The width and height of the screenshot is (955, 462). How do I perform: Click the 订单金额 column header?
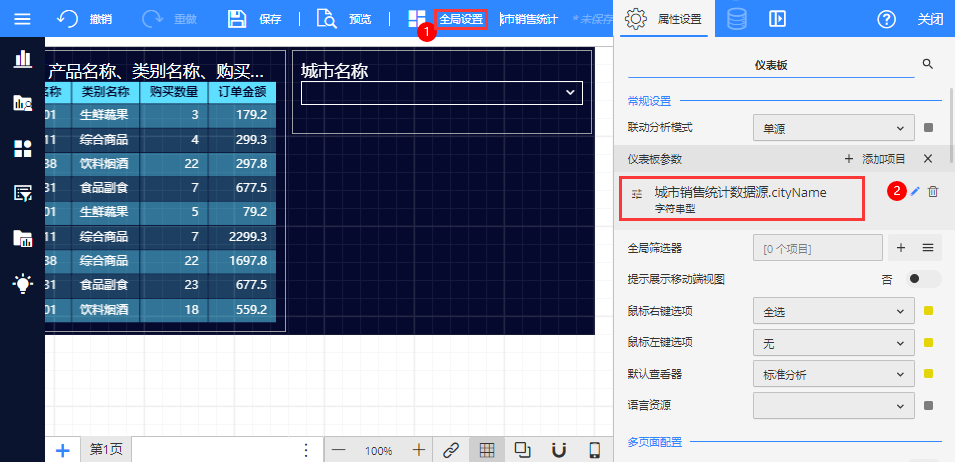pyautogui.click(x=242, y=92)
